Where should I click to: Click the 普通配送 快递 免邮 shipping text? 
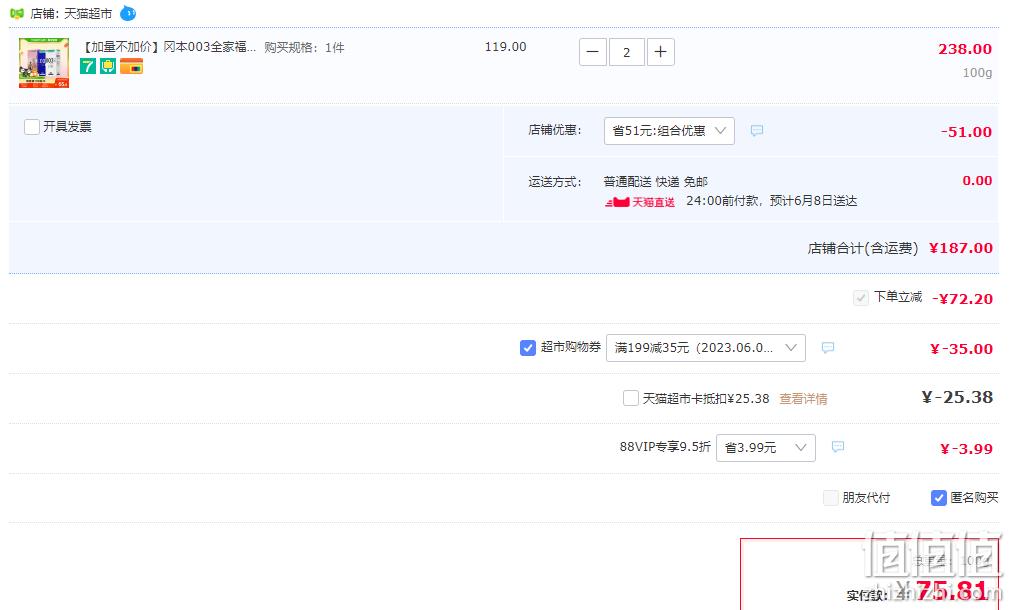pyautogui.click(x=655, y=182)
